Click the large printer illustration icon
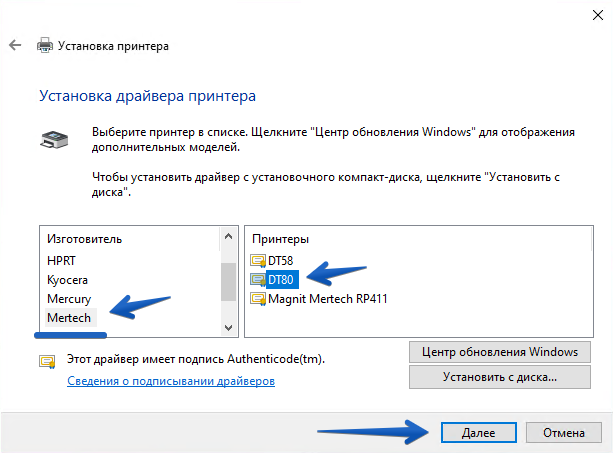This screenshot has height=453, width=613. [x=53, y=139]
